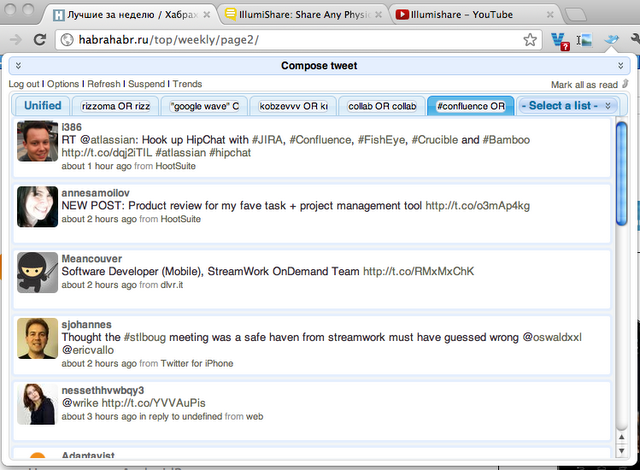
Task: Expand Compose tweet using right chevron
Action: tap(620, 66)
